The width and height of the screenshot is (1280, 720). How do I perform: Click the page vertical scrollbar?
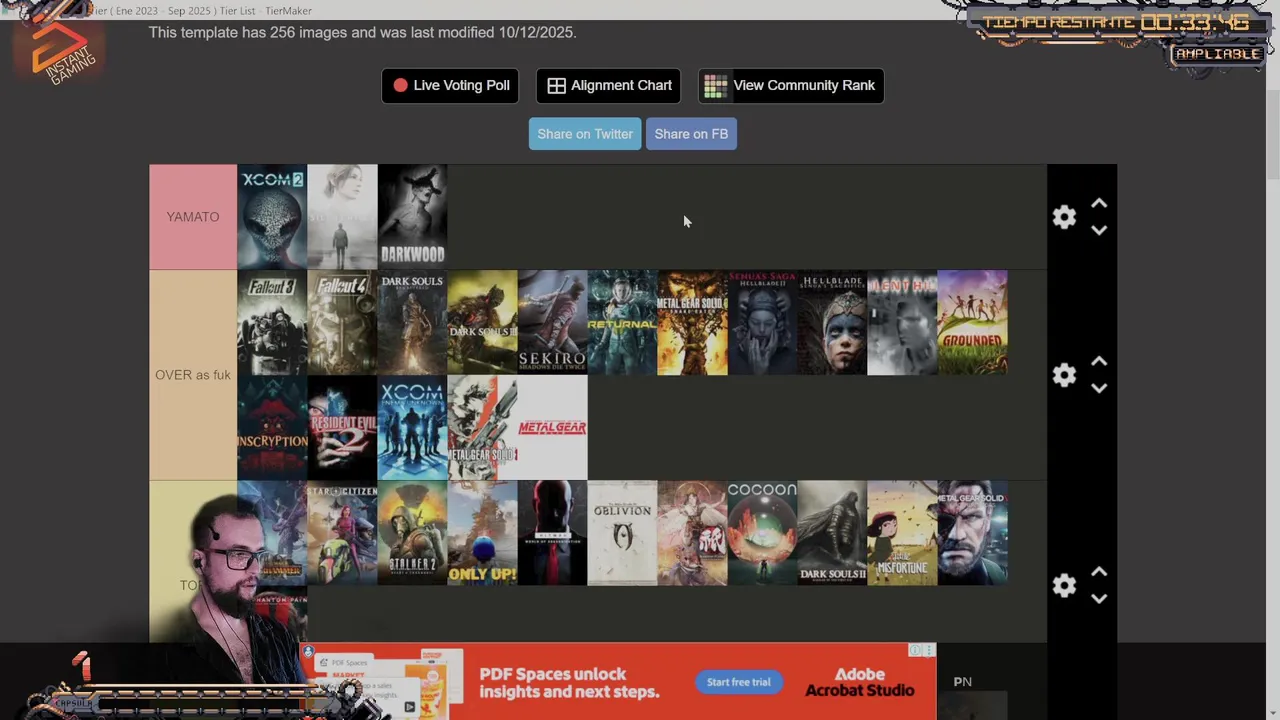pyautogui.click(x=1272, y=135)
